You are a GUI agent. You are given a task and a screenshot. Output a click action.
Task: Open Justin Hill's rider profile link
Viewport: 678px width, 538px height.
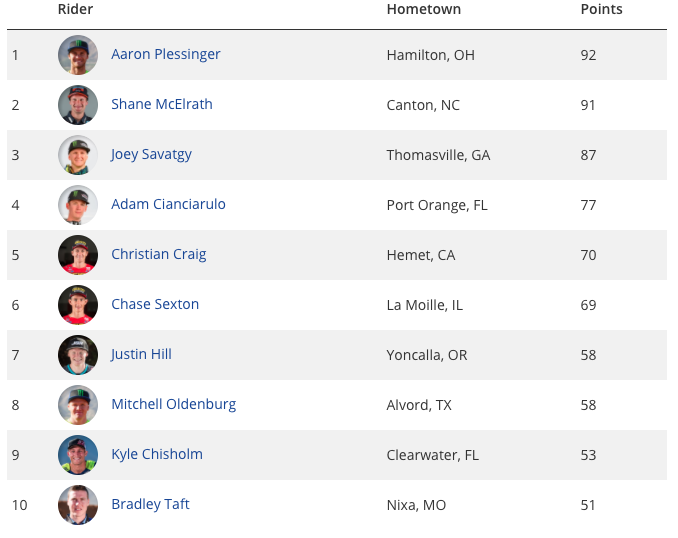tap(141, 354)
